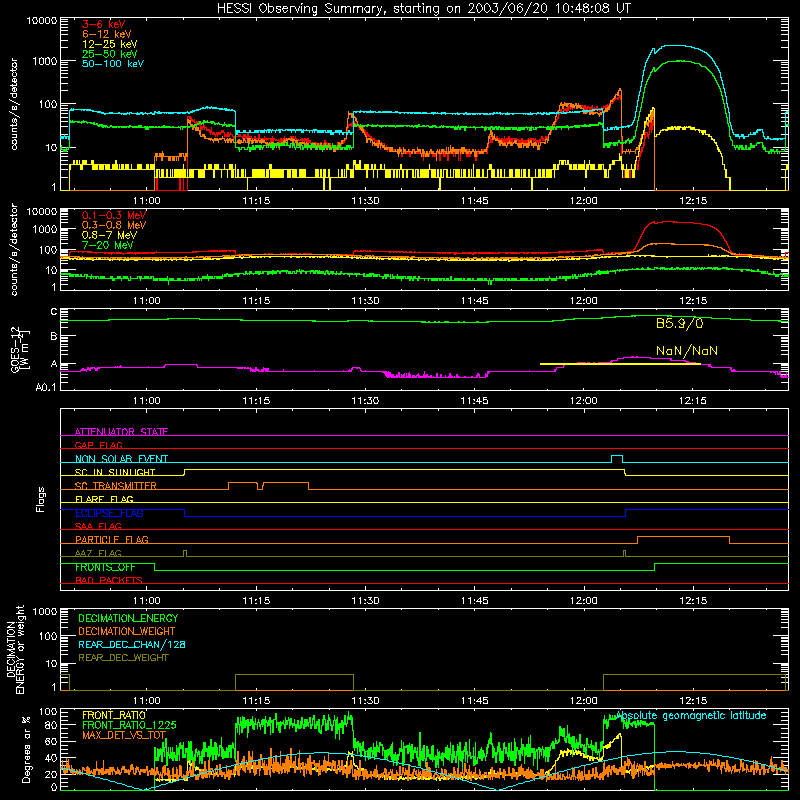Click the vertical Flags axis title
The width and height of the screenshot is (800, 800).
(41, 499)
